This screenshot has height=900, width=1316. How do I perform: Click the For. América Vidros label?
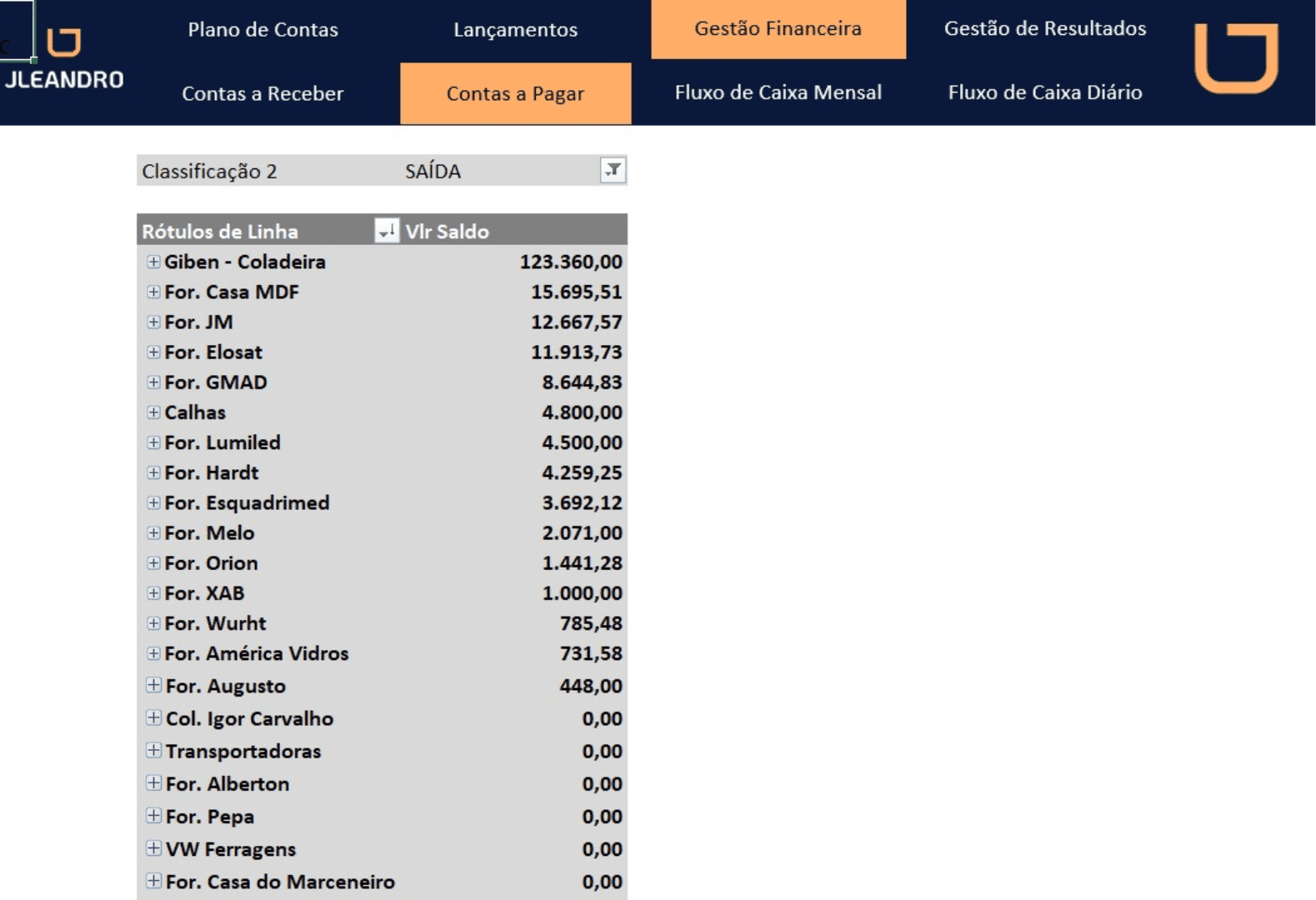[x=257, y=653]
